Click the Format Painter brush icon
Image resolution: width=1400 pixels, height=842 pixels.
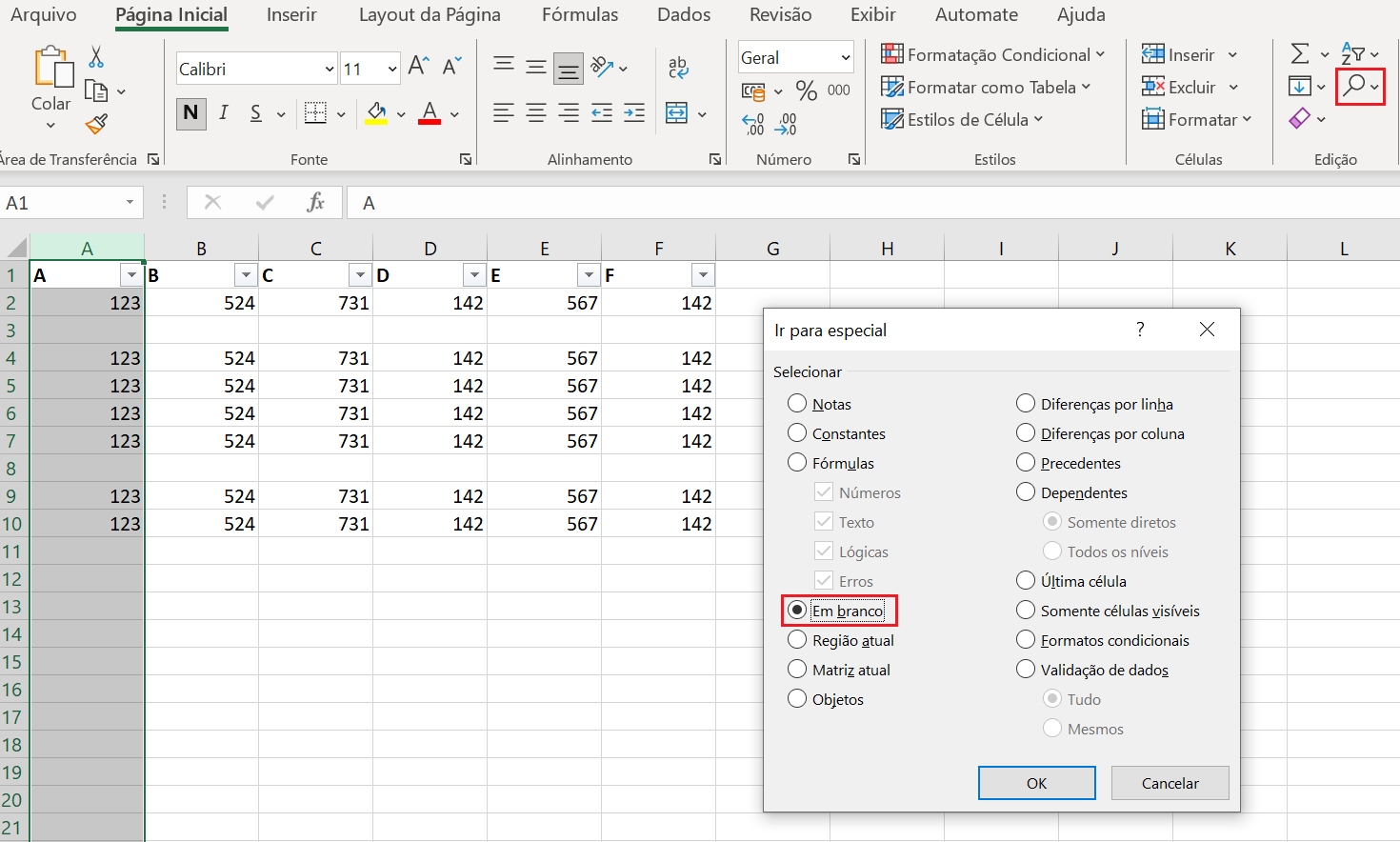pos(96,124)
